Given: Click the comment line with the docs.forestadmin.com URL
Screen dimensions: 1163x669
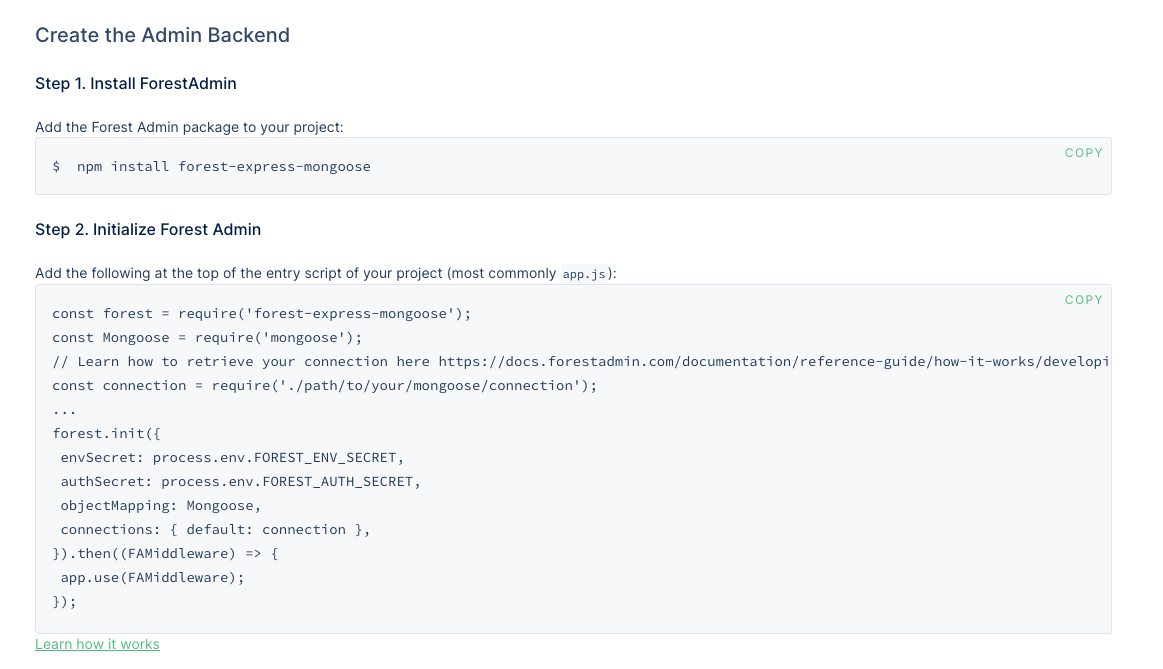Looking at the screenshot, I should [x=581, y=361].
